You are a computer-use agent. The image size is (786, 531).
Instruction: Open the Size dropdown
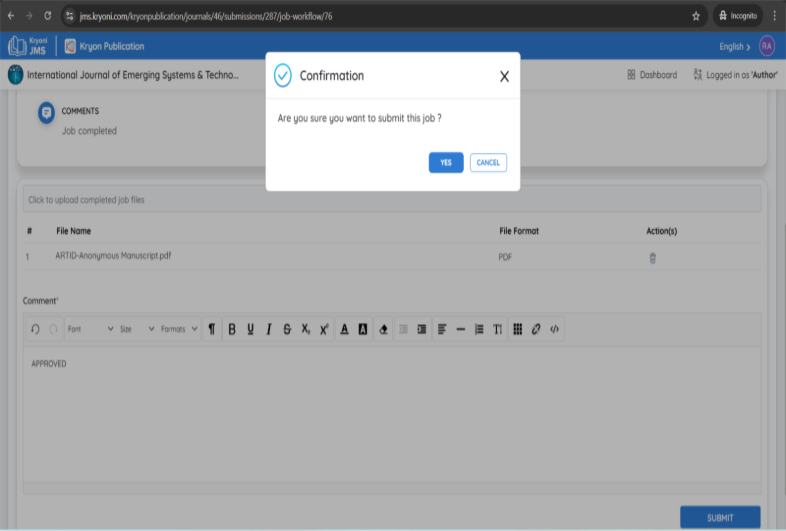coord(137,329)
